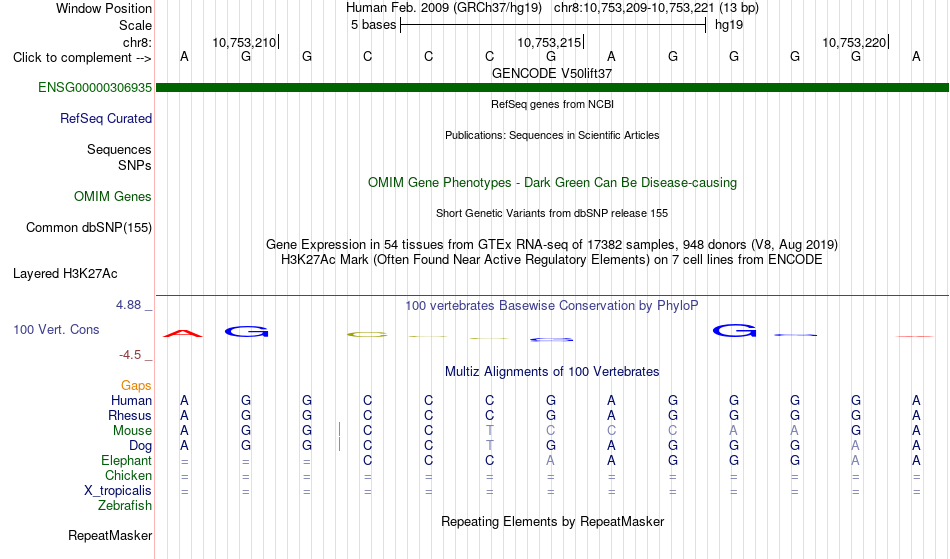Viewport: 950px width, 559px height.
Task: Open the RefSeq Curated track label
Action: 106,119
